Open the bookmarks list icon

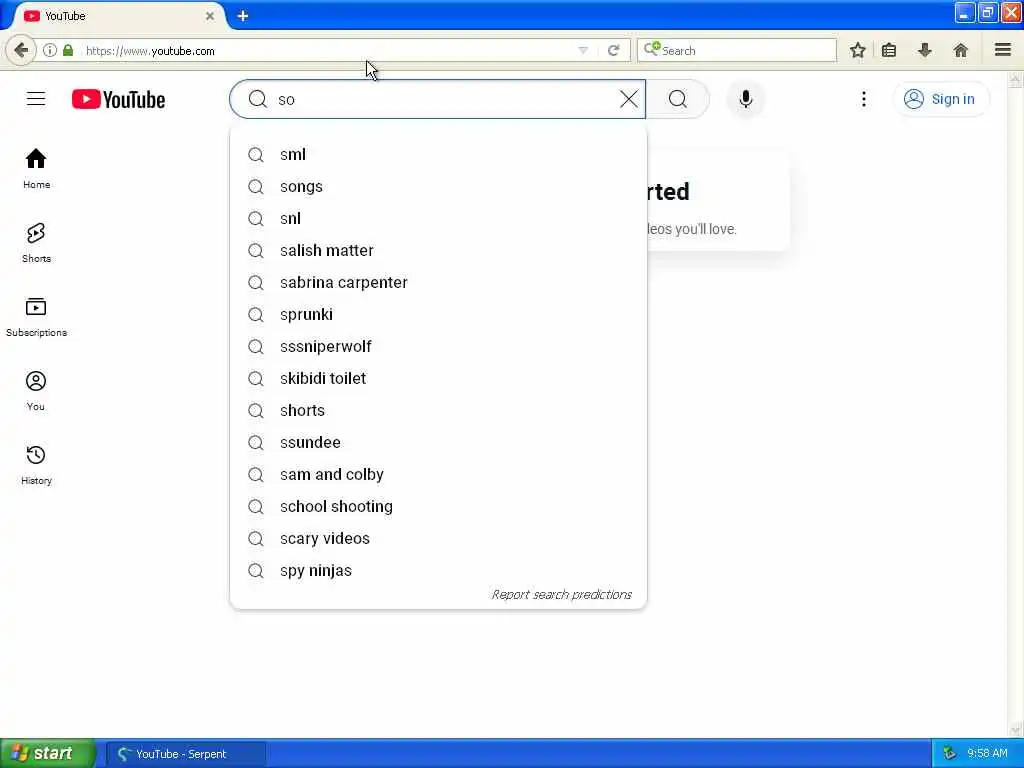point(889,50)
